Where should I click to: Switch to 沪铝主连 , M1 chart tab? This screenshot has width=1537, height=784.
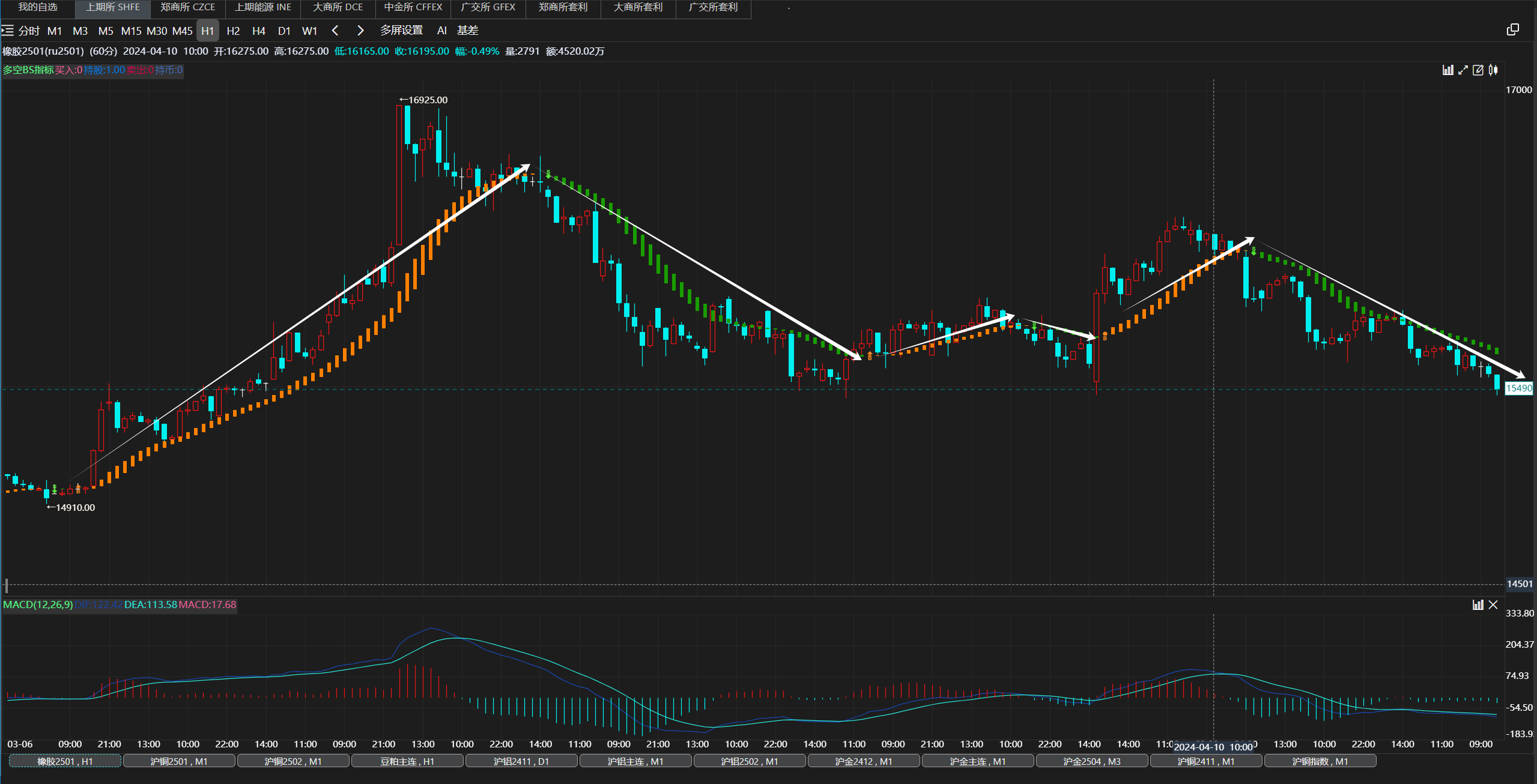(x=635, y=761)
